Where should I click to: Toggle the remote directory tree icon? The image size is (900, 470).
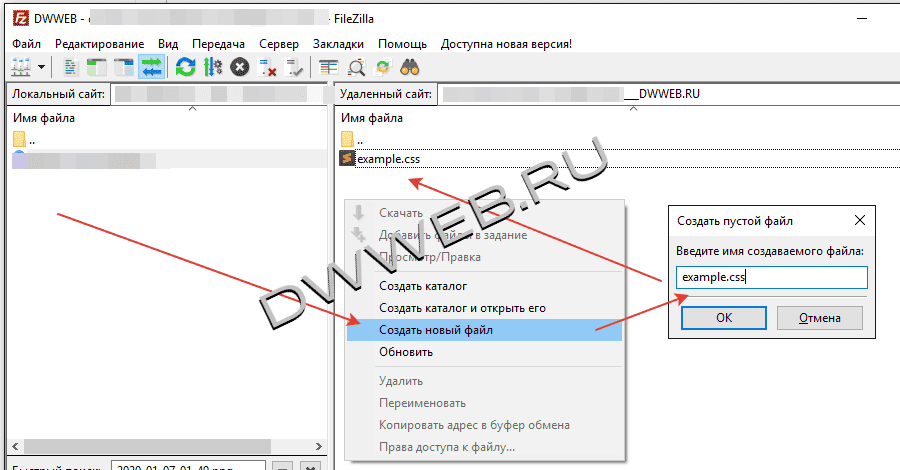tap(123, 67)
